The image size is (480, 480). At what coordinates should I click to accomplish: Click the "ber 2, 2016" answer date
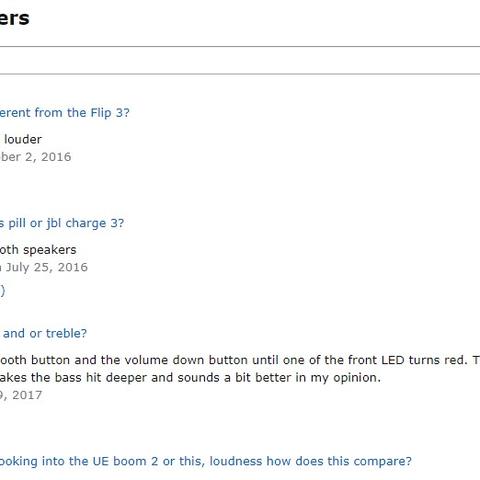(x=36, y=157)
